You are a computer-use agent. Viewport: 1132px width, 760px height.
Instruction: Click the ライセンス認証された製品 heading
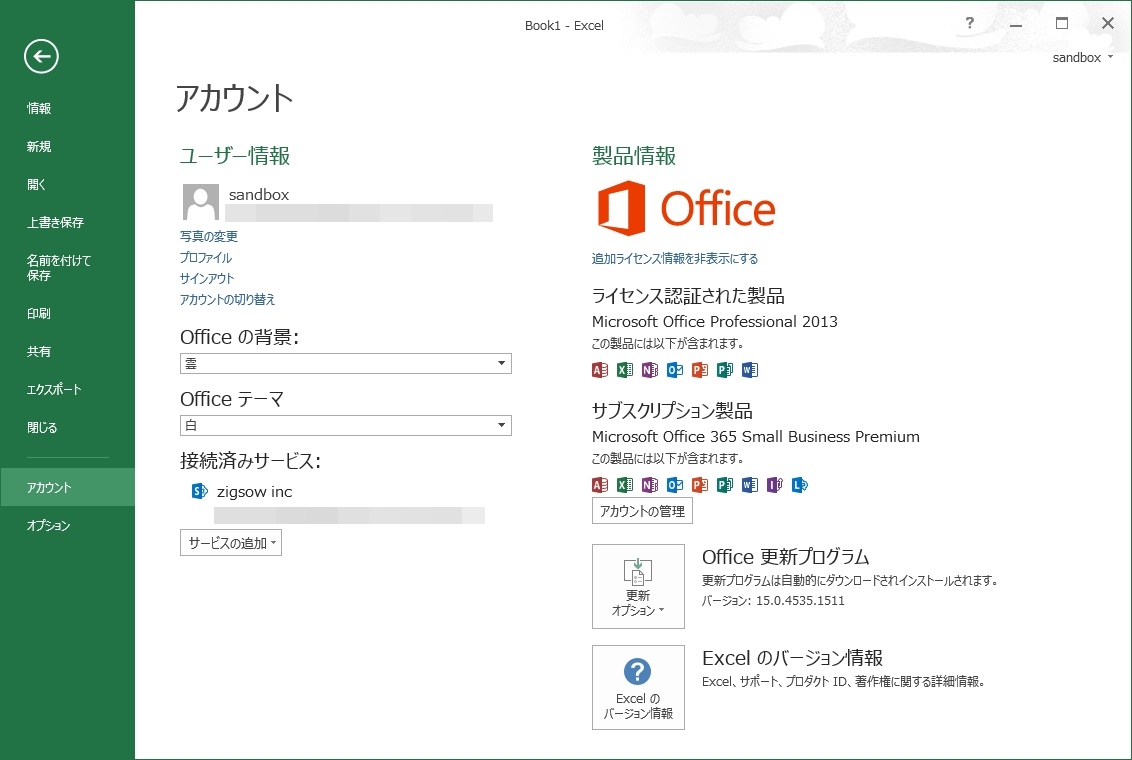(x=688, y=296)
